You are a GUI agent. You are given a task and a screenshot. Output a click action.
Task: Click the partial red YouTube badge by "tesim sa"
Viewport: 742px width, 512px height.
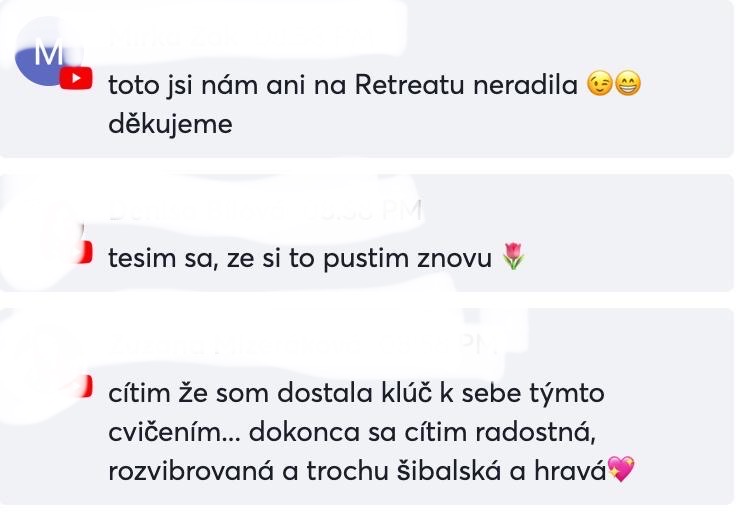click(85, 252)
